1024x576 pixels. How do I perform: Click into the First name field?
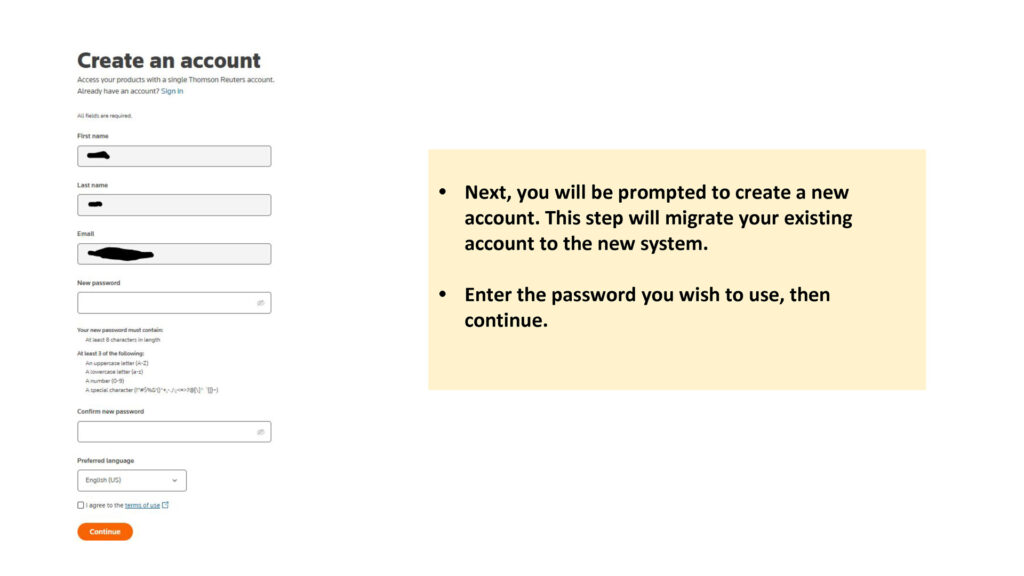click(174, 156)
